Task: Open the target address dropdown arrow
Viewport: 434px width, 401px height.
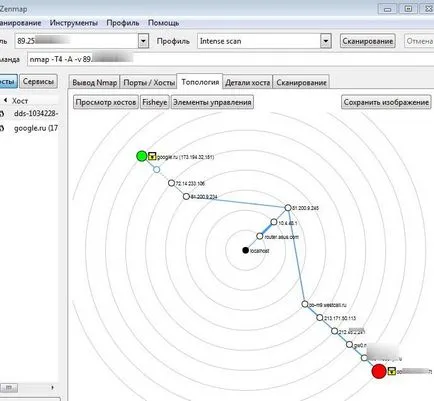Action: tap(143, 41)
